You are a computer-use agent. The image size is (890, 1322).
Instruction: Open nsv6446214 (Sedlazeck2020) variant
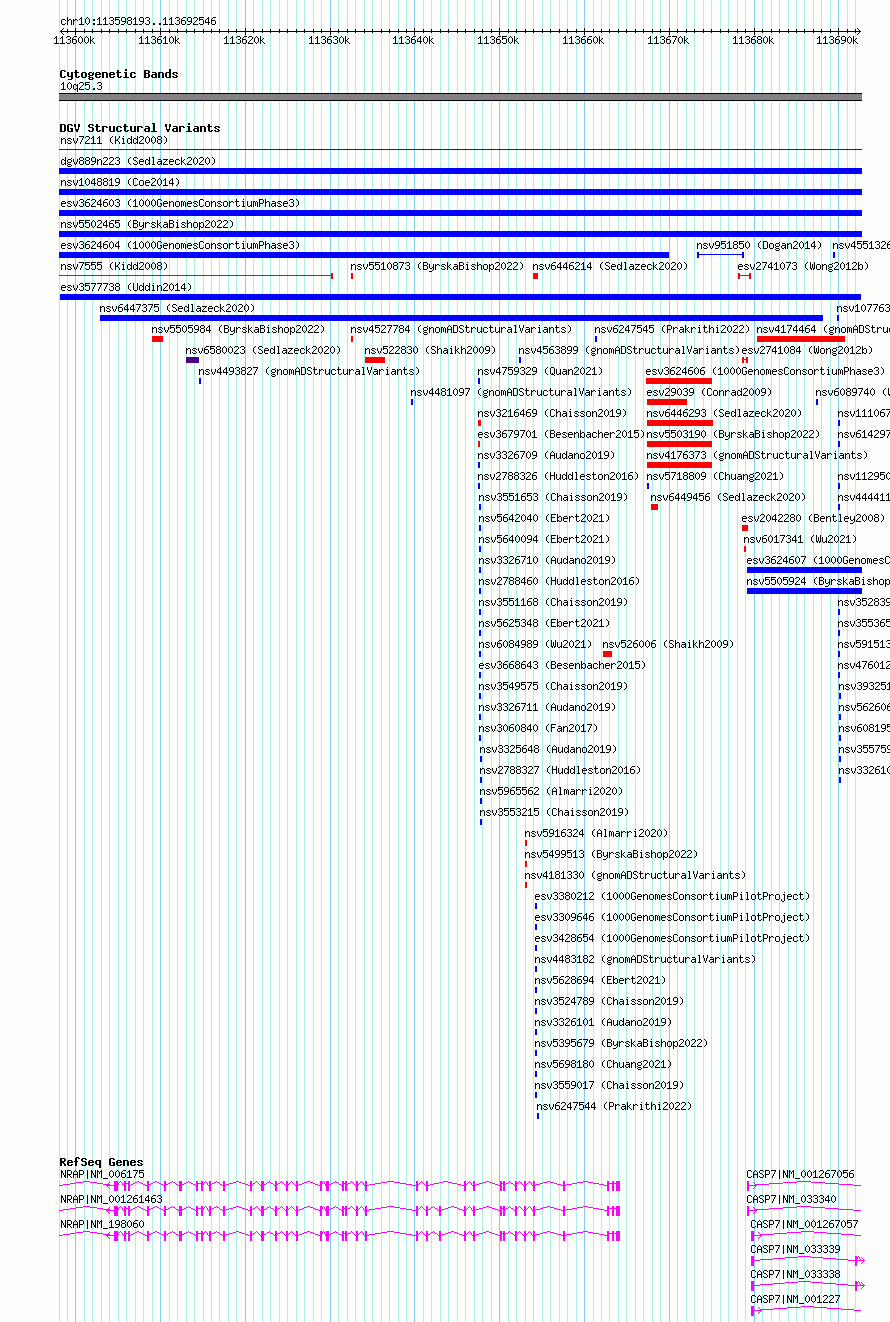coord(610,266)
